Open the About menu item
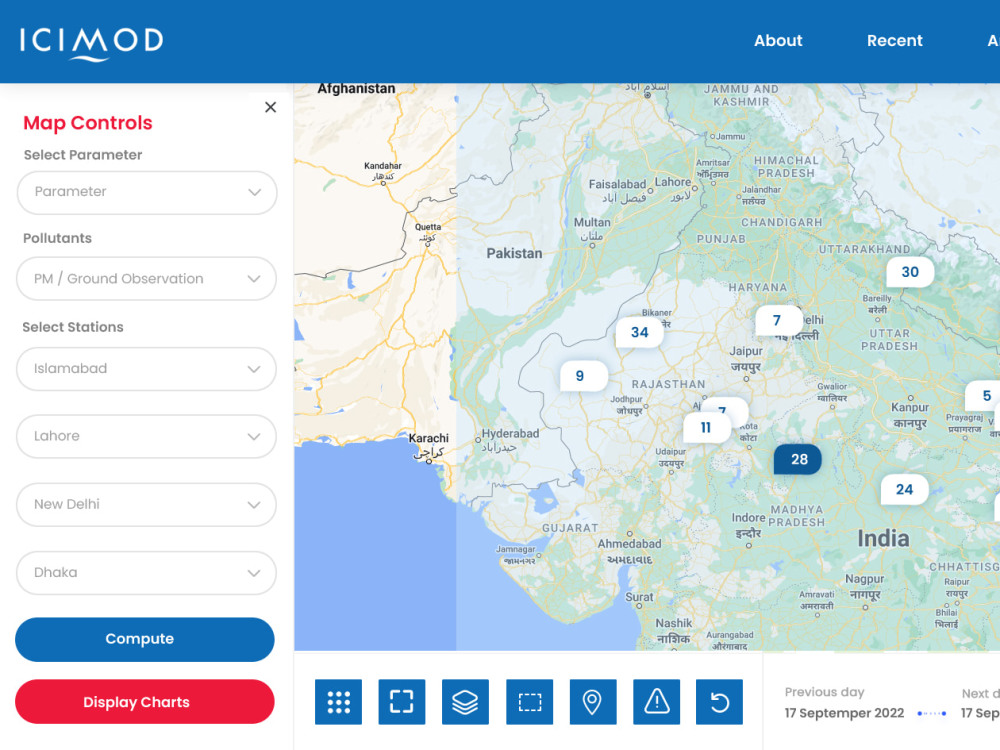This screenshot has width=1000, height=750. (x=778, y=41)
